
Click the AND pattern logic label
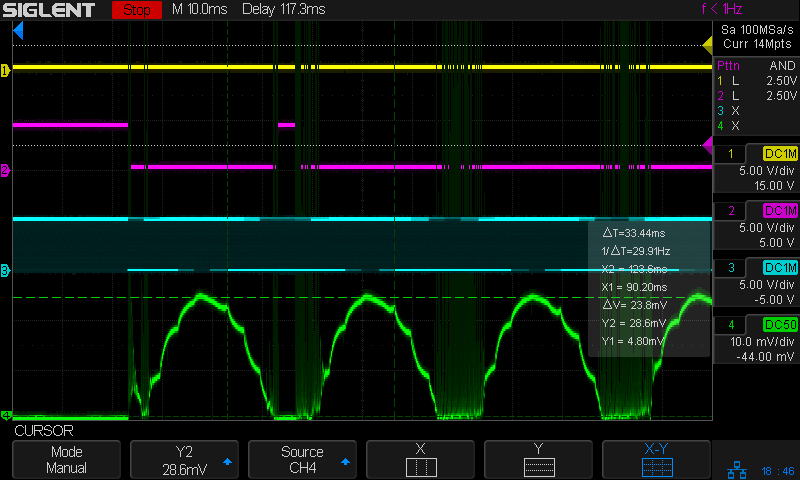point(782,66)
